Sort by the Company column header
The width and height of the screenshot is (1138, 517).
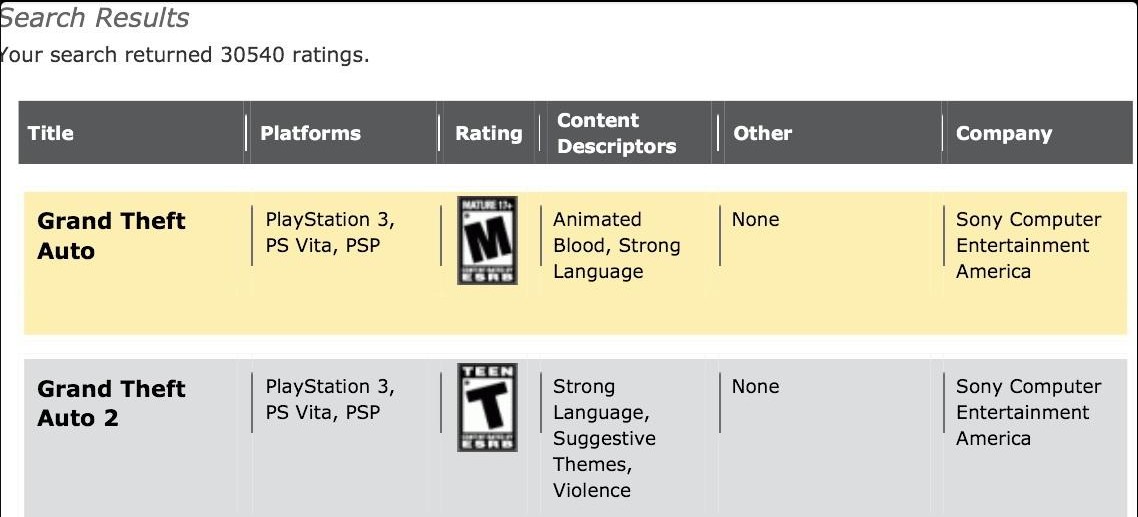[1003, 133]
